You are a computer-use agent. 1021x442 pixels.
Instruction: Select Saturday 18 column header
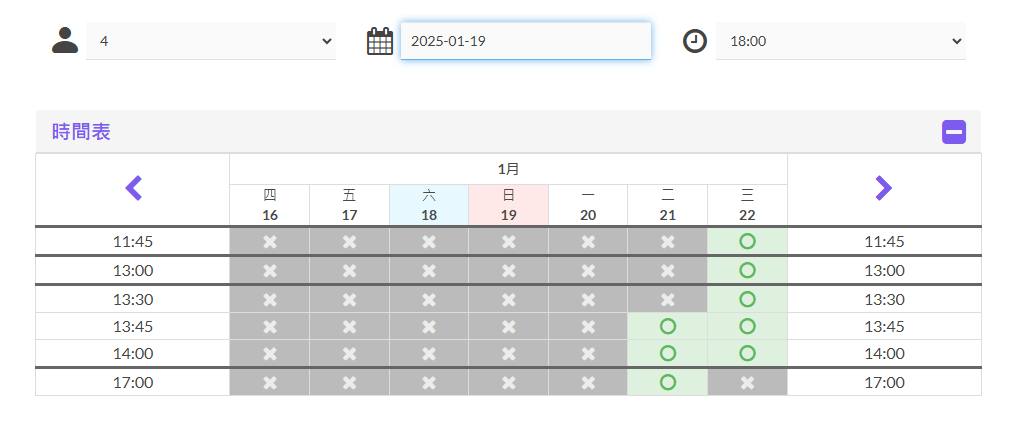click(429, 205)
